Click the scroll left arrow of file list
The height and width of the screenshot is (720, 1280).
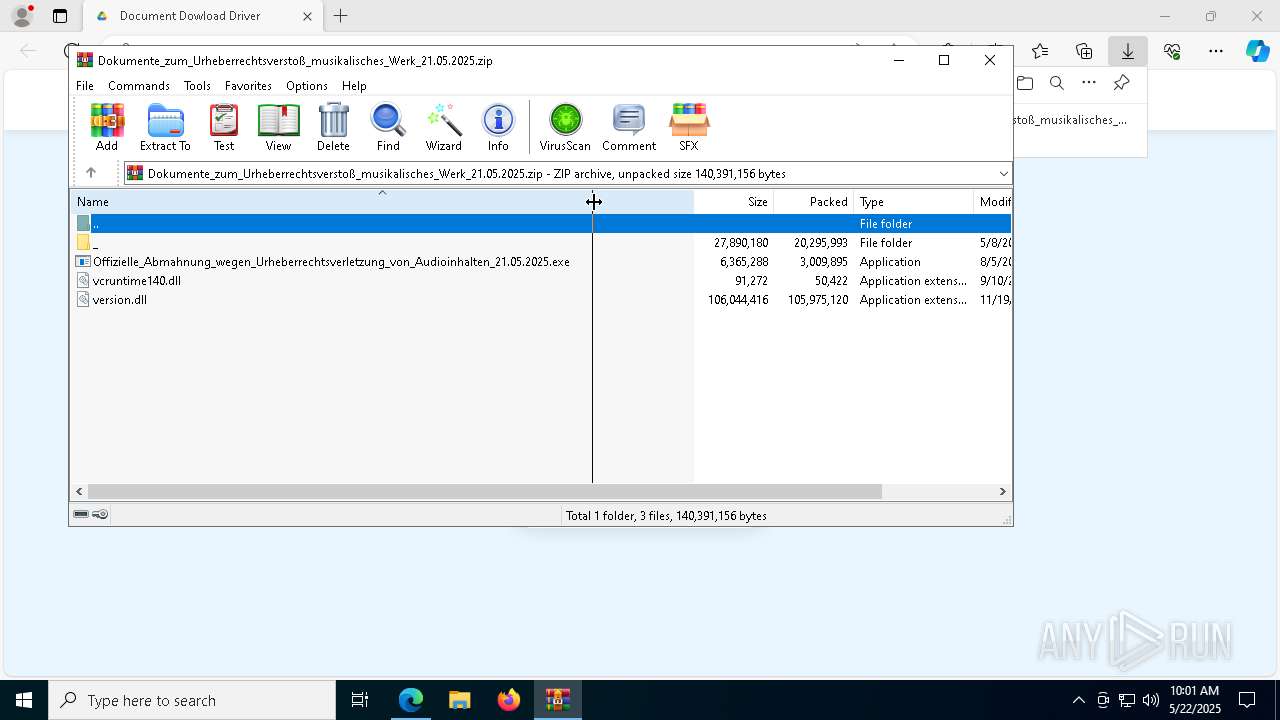click(79, 491)
